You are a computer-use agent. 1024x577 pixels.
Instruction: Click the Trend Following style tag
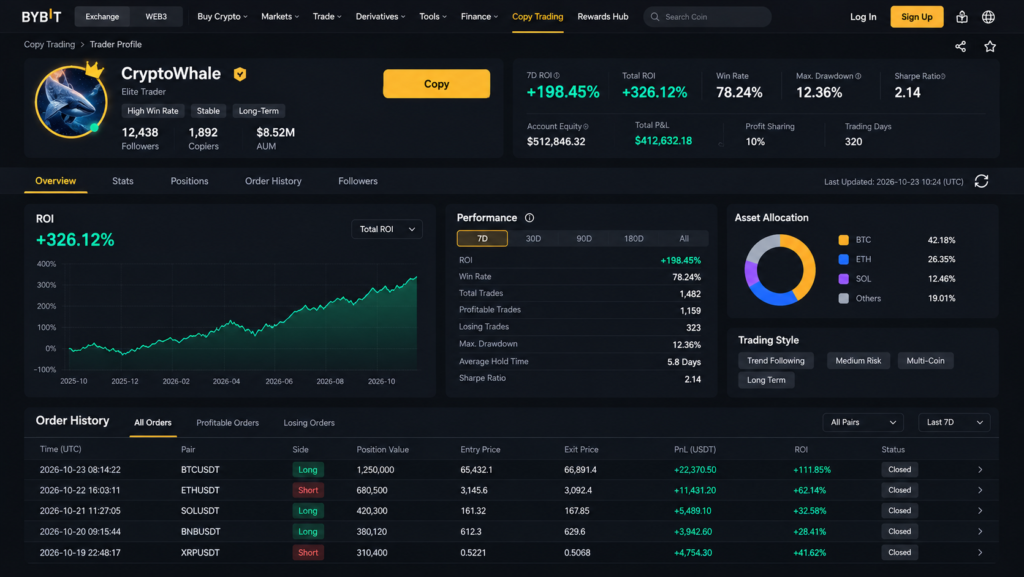(x=775, y=361)
